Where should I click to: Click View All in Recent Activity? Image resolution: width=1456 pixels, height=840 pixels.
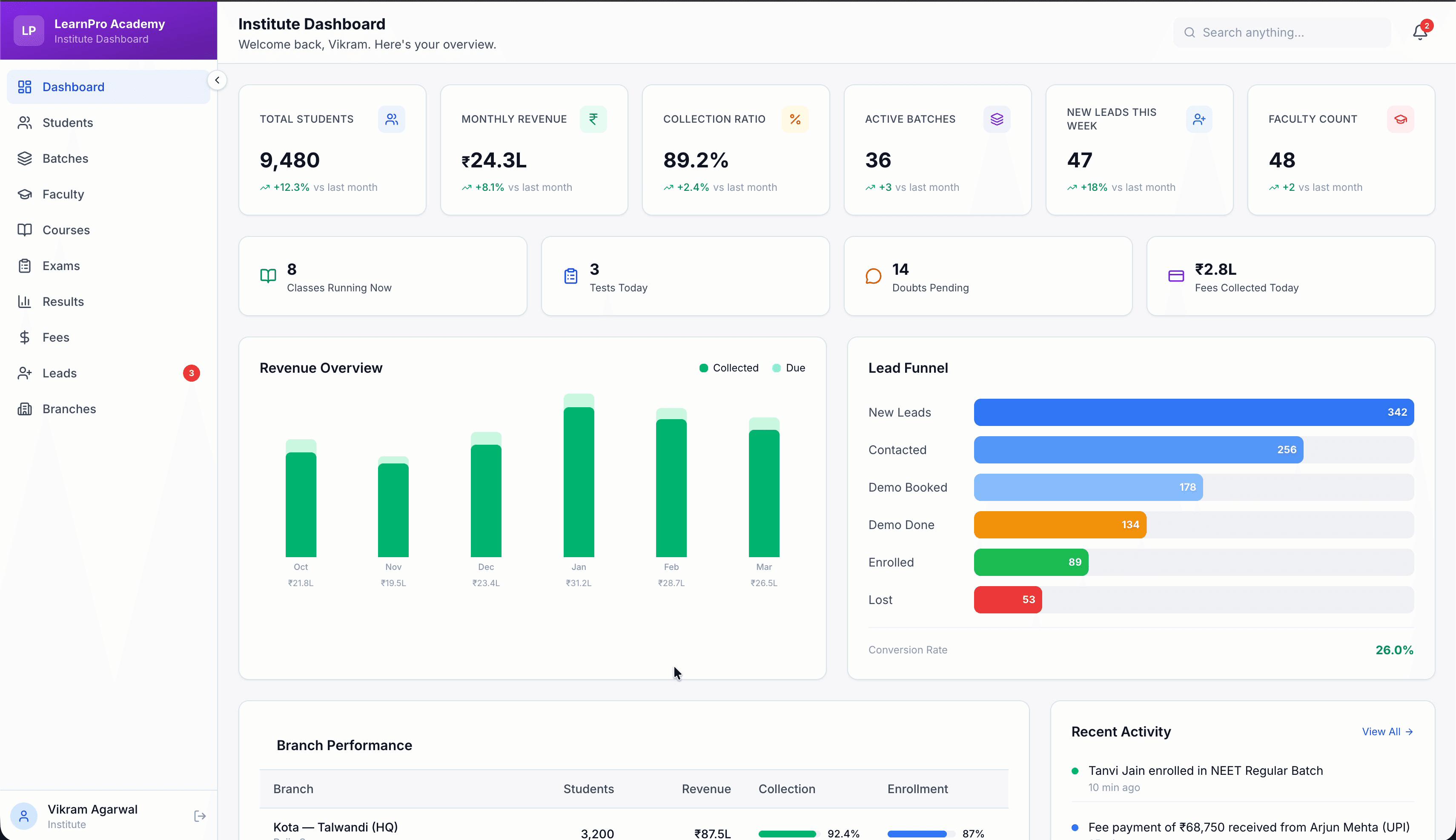[x=1387, y=731]
